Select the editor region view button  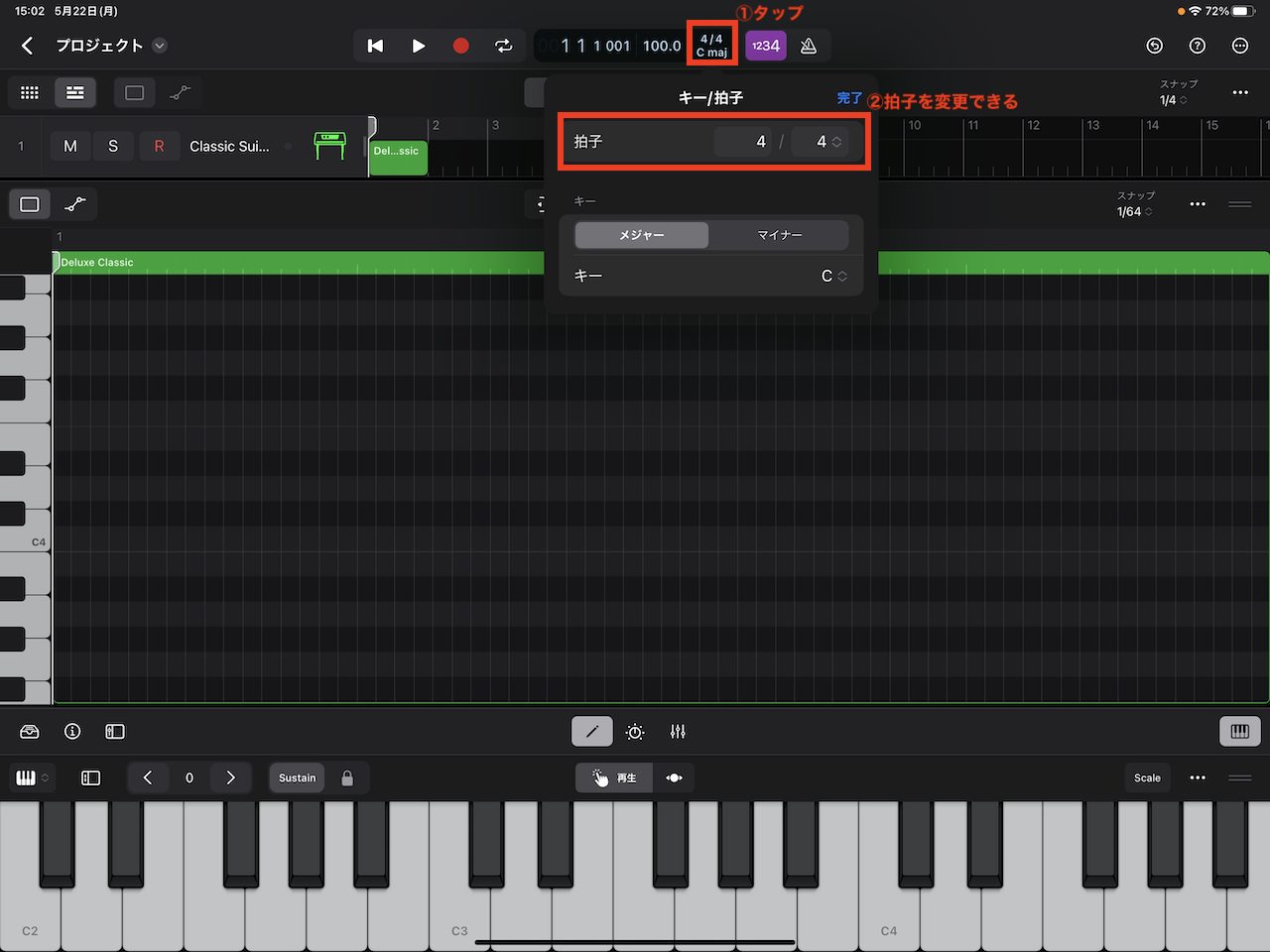(x=30, y=204)
